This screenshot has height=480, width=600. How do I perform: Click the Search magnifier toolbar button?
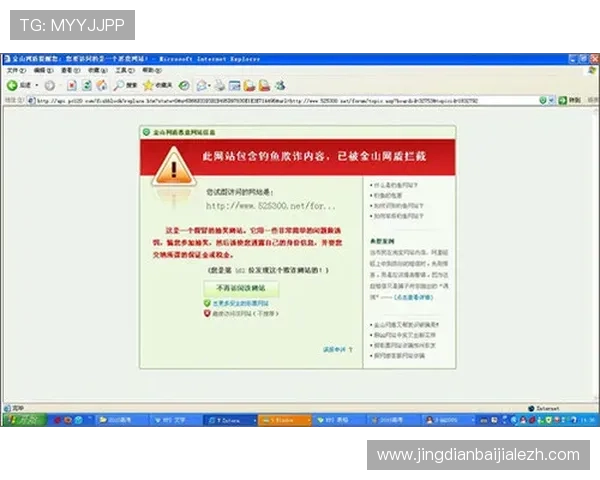126,85
